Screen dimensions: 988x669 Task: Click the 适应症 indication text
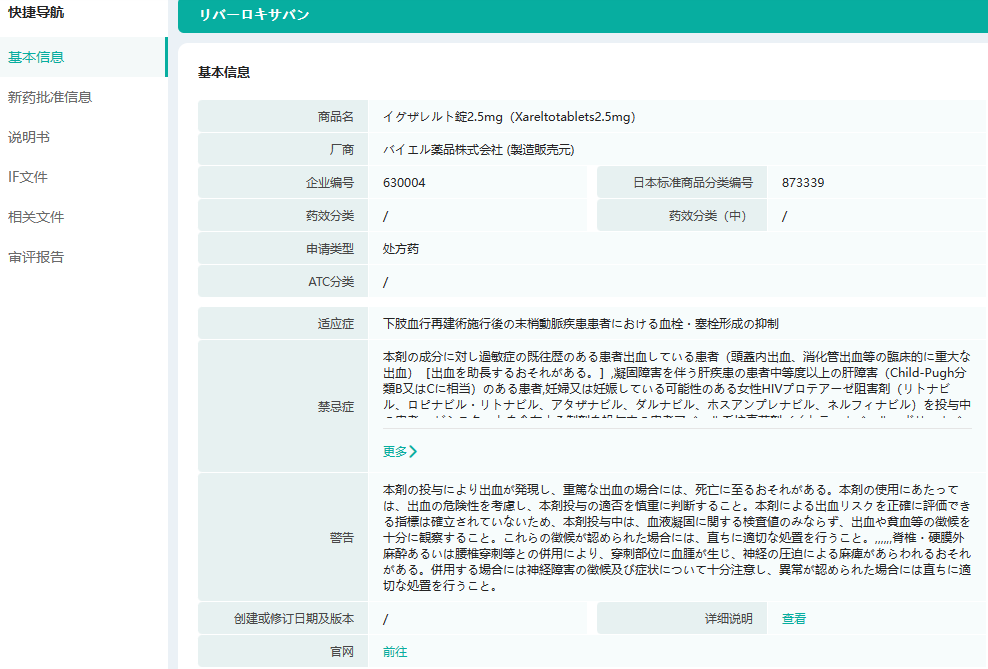(x=580, y=324)
